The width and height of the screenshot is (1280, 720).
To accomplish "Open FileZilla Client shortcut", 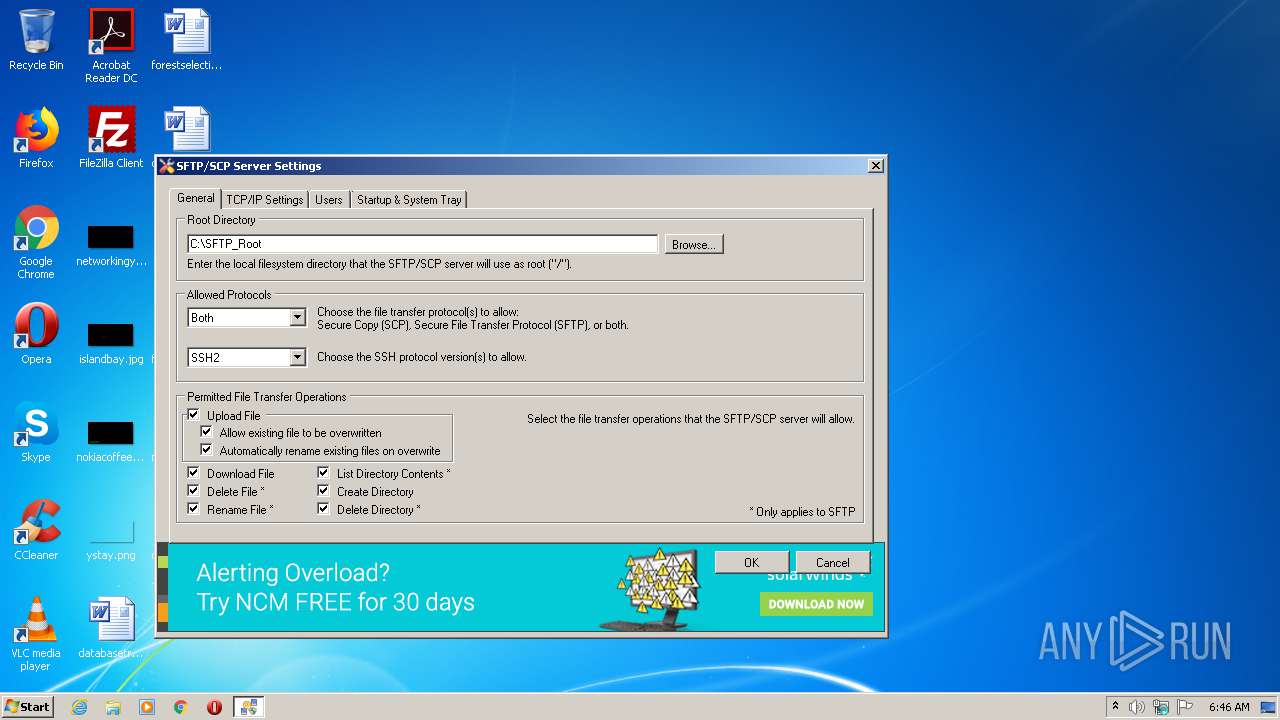I will point(111,138).
